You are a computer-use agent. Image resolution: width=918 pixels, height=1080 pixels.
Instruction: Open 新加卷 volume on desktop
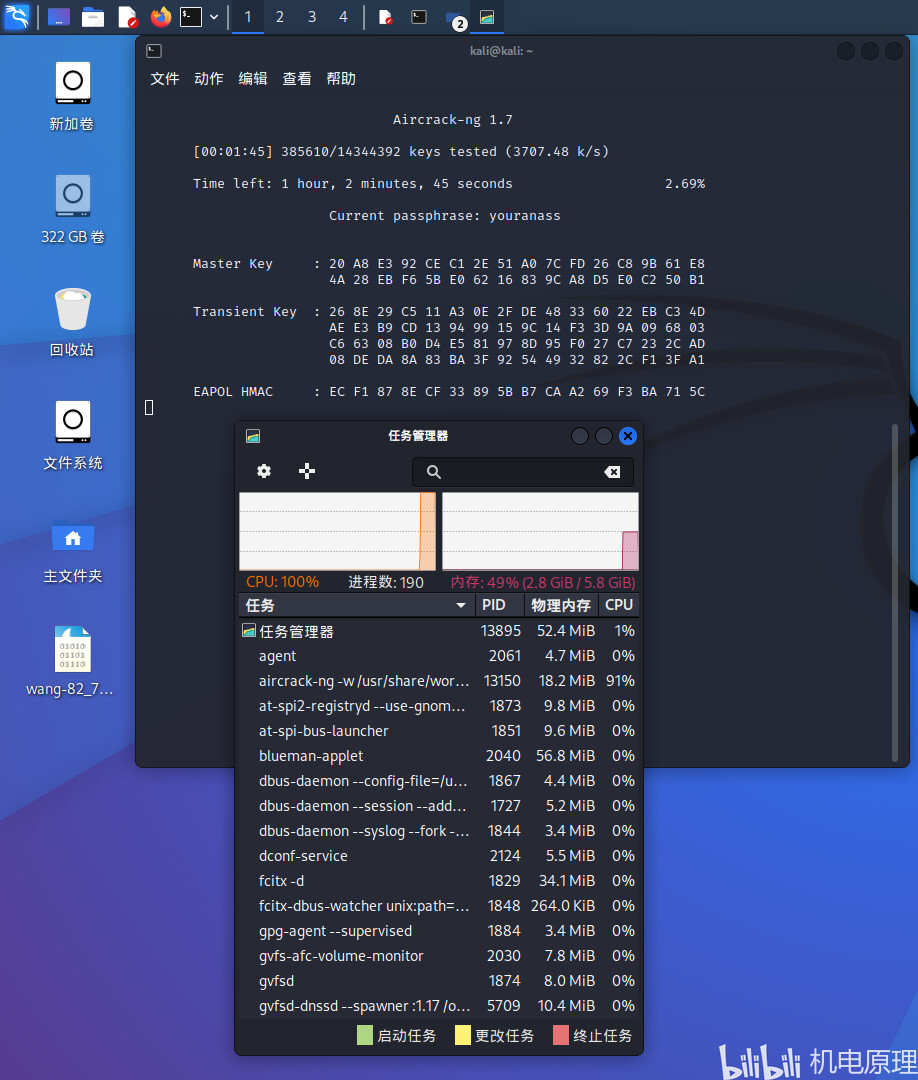click(72, 96)
